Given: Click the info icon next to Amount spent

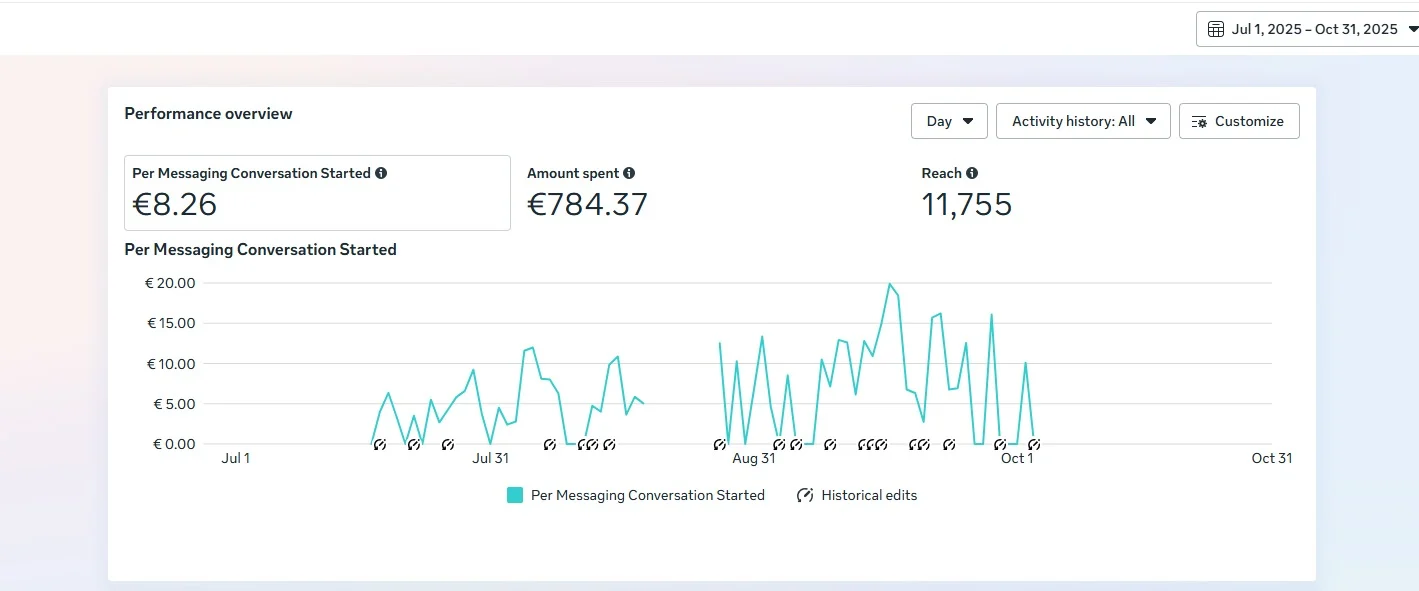Looking at the screenshot, I should [x=629, y=173].
